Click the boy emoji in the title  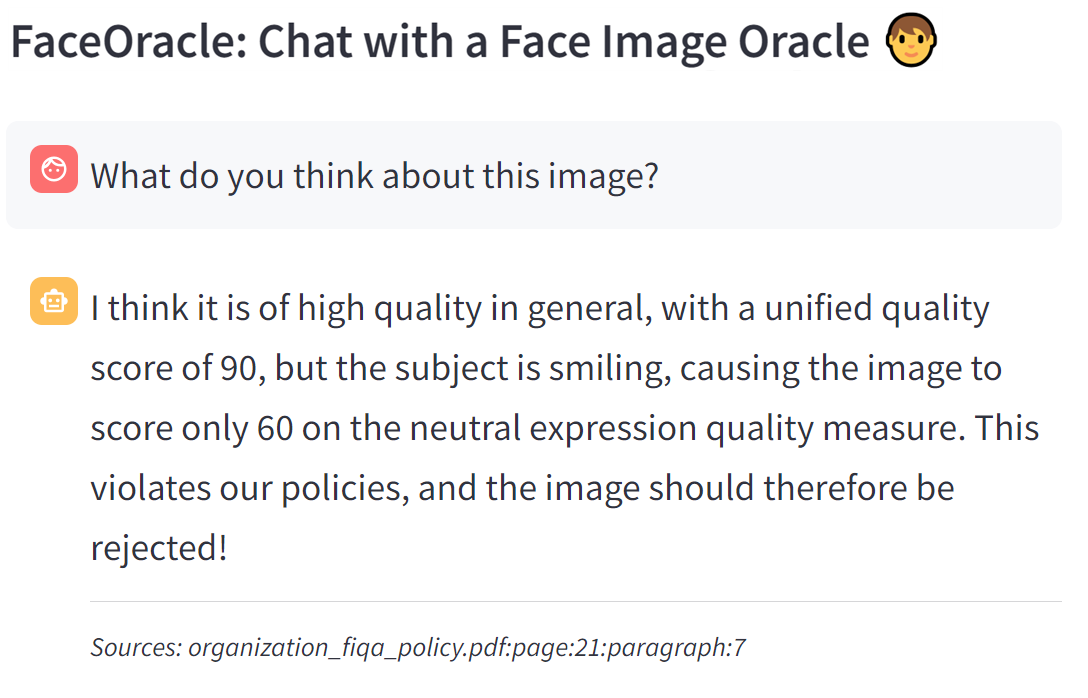[x=911, y=43]
